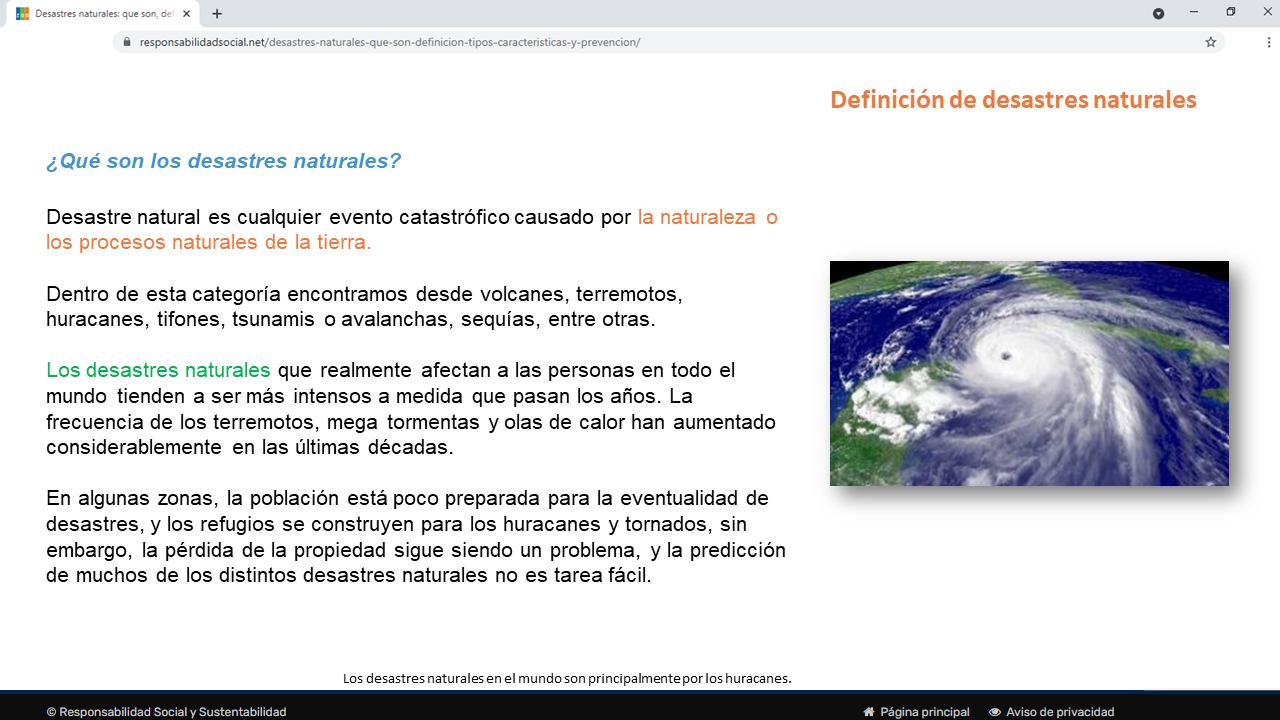Image resolution: width=1280 pixels, height=720 pixels.
Task: Close the Desastres naturales tab
Action: pos(186,14)
